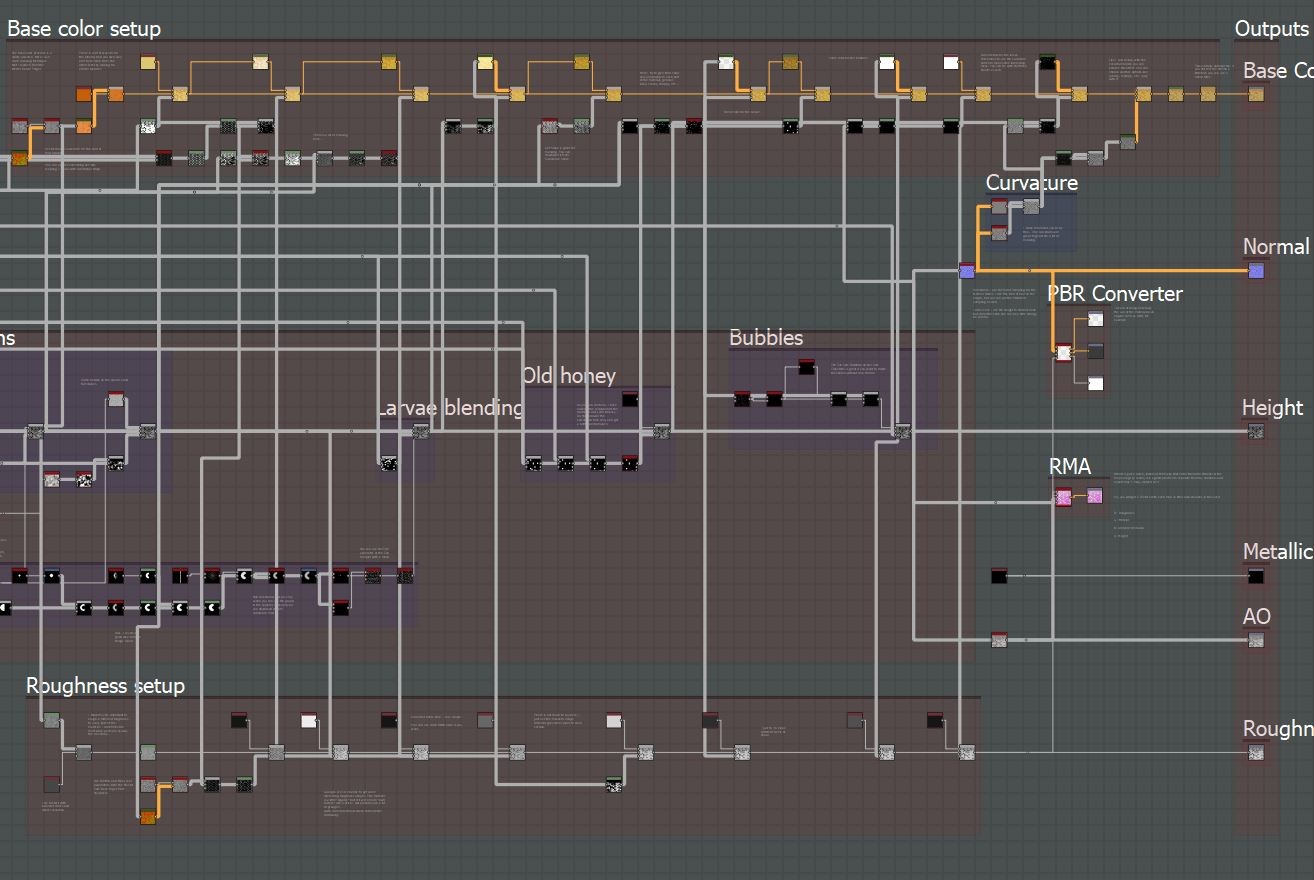Image resolution: width=1314 pixels, height=880 pixels.
Task: Click the RMA frame title
Action: 1070,467
